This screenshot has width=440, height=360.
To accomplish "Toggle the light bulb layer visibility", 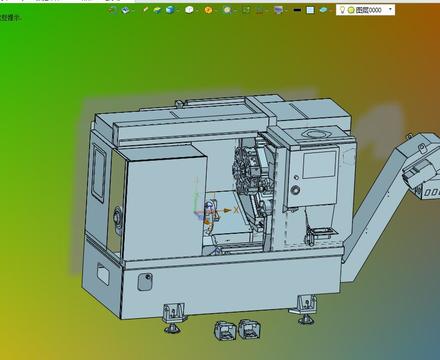I will [x=342, y=10].
